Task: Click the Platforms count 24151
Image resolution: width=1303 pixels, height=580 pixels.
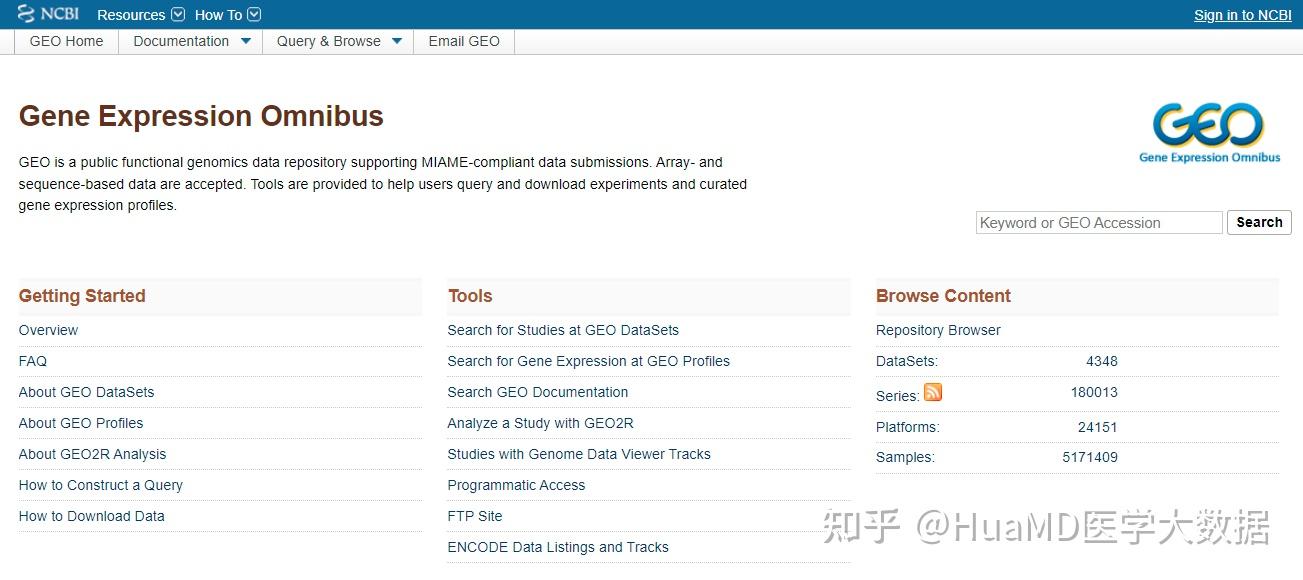Action: [1098, 427]
